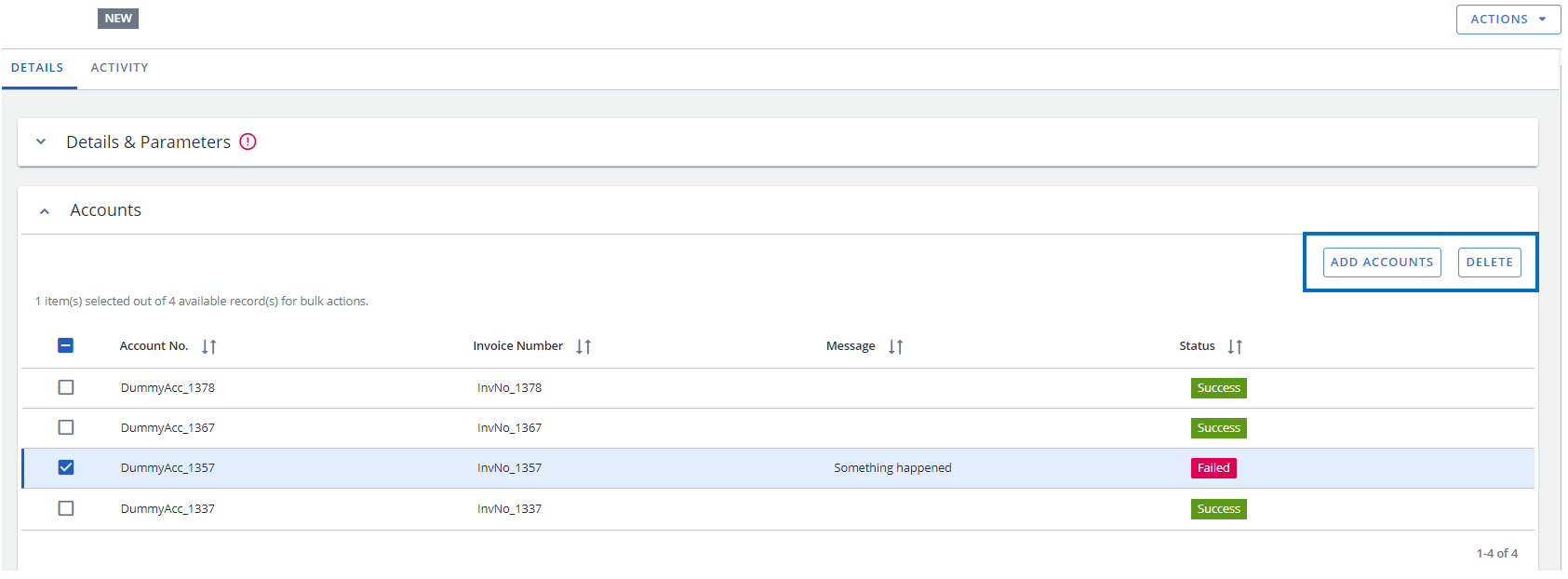This screenshot has height=579, width=1568.
Task: Expand the Details & Parameters section
Action: (x=41, y=141)
